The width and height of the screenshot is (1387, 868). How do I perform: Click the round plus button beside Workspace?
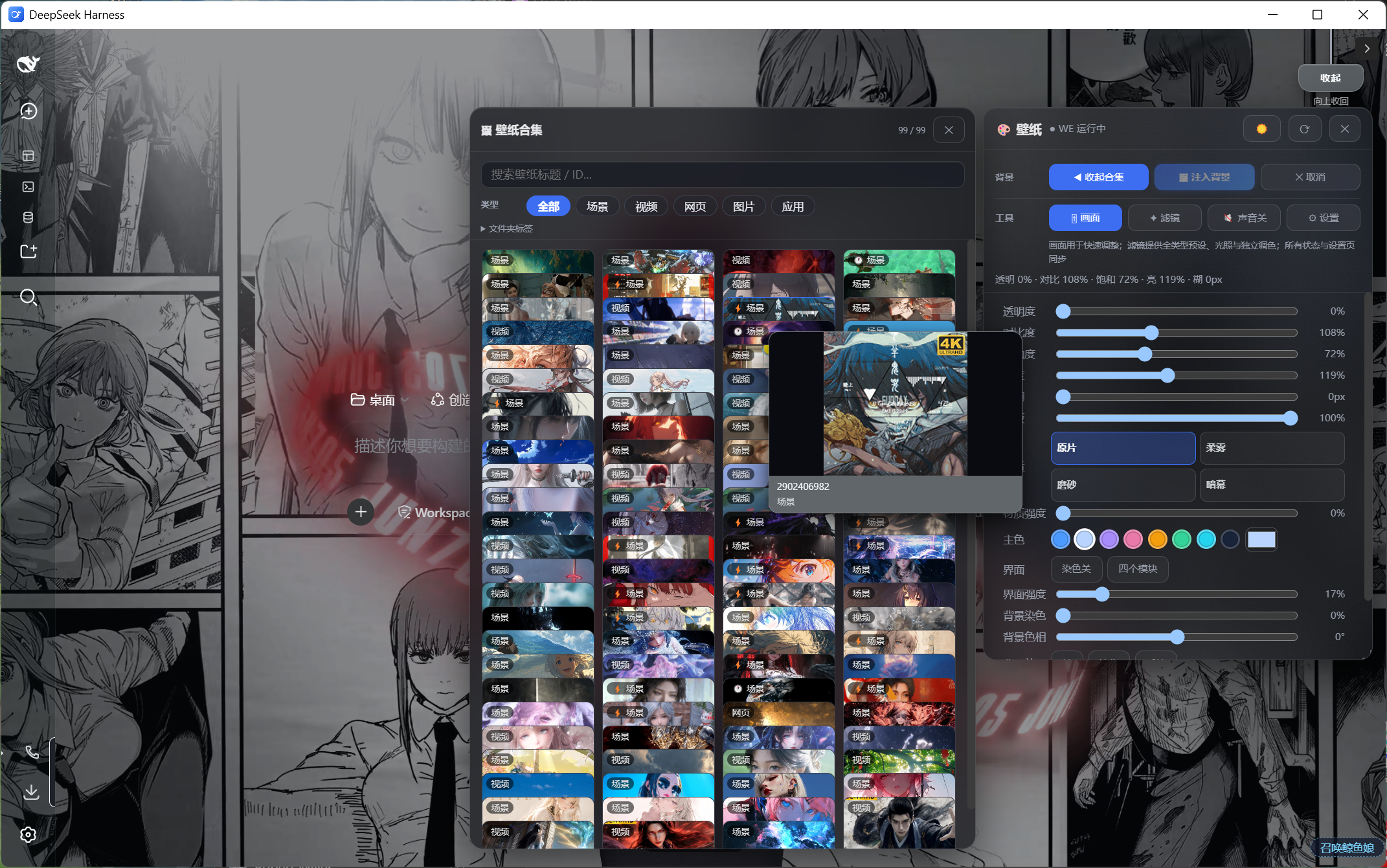361,513
